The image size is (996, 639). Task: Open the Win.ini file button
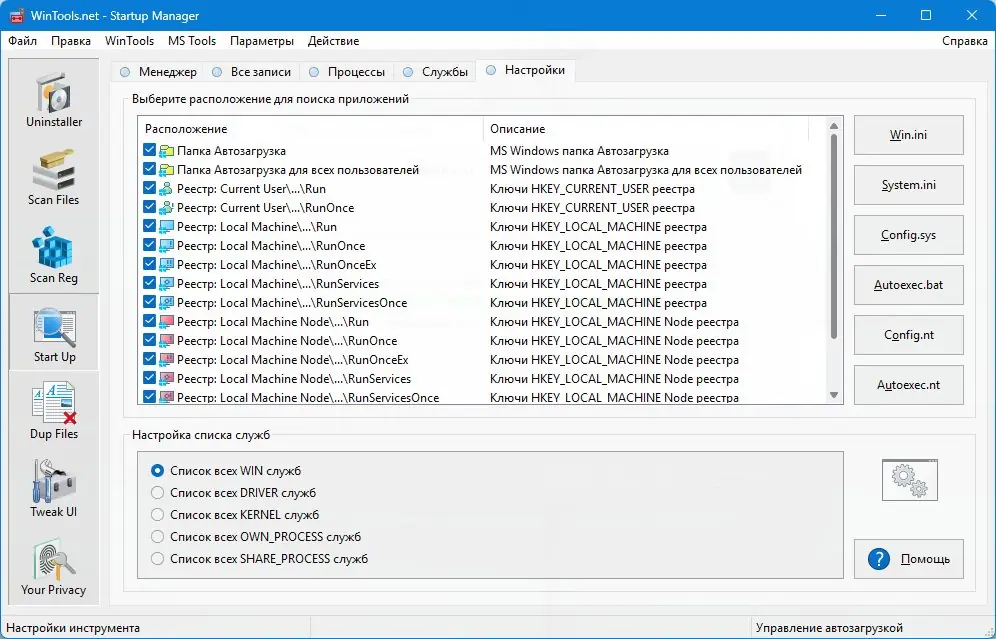tap(908, 135)
